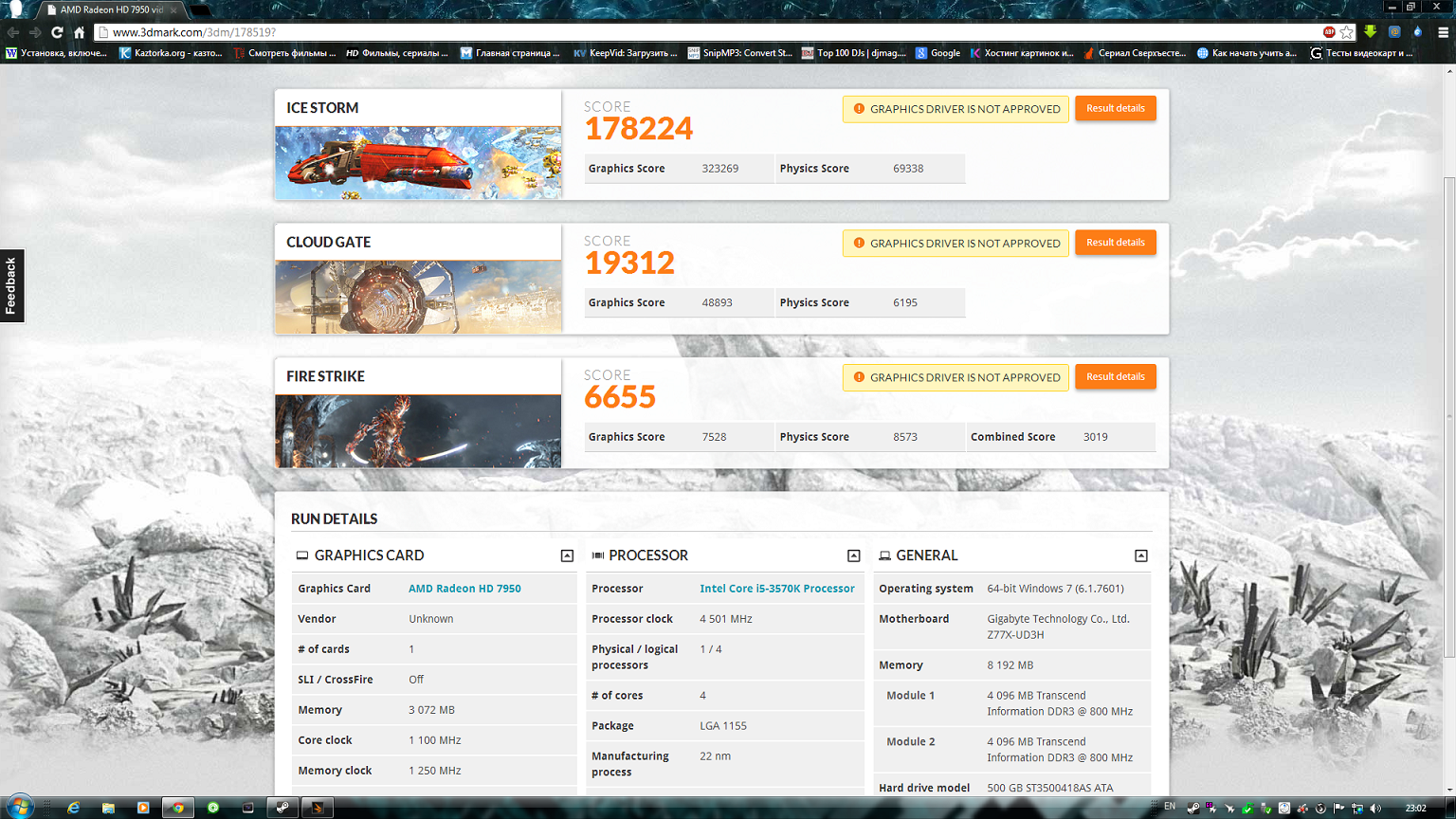Open the Adblock extension icon
This screenshot has height=819, width=1456.
(1329, 32)
